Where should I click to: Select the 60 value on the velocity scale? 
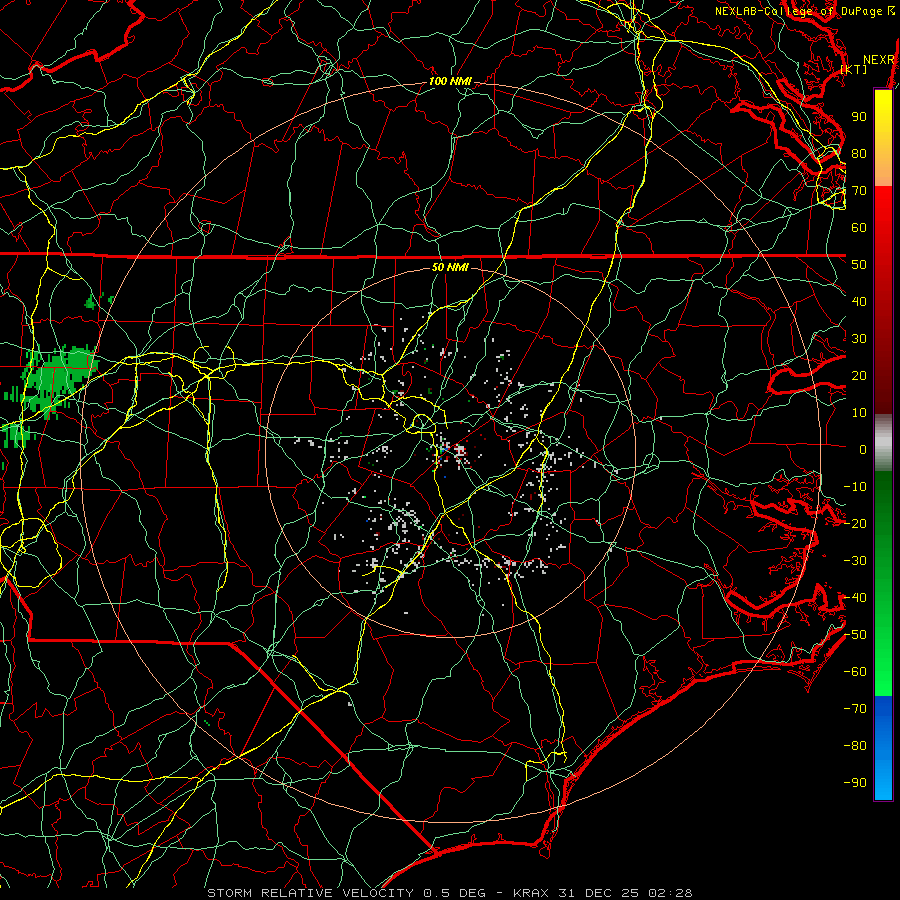click(859, 228)
